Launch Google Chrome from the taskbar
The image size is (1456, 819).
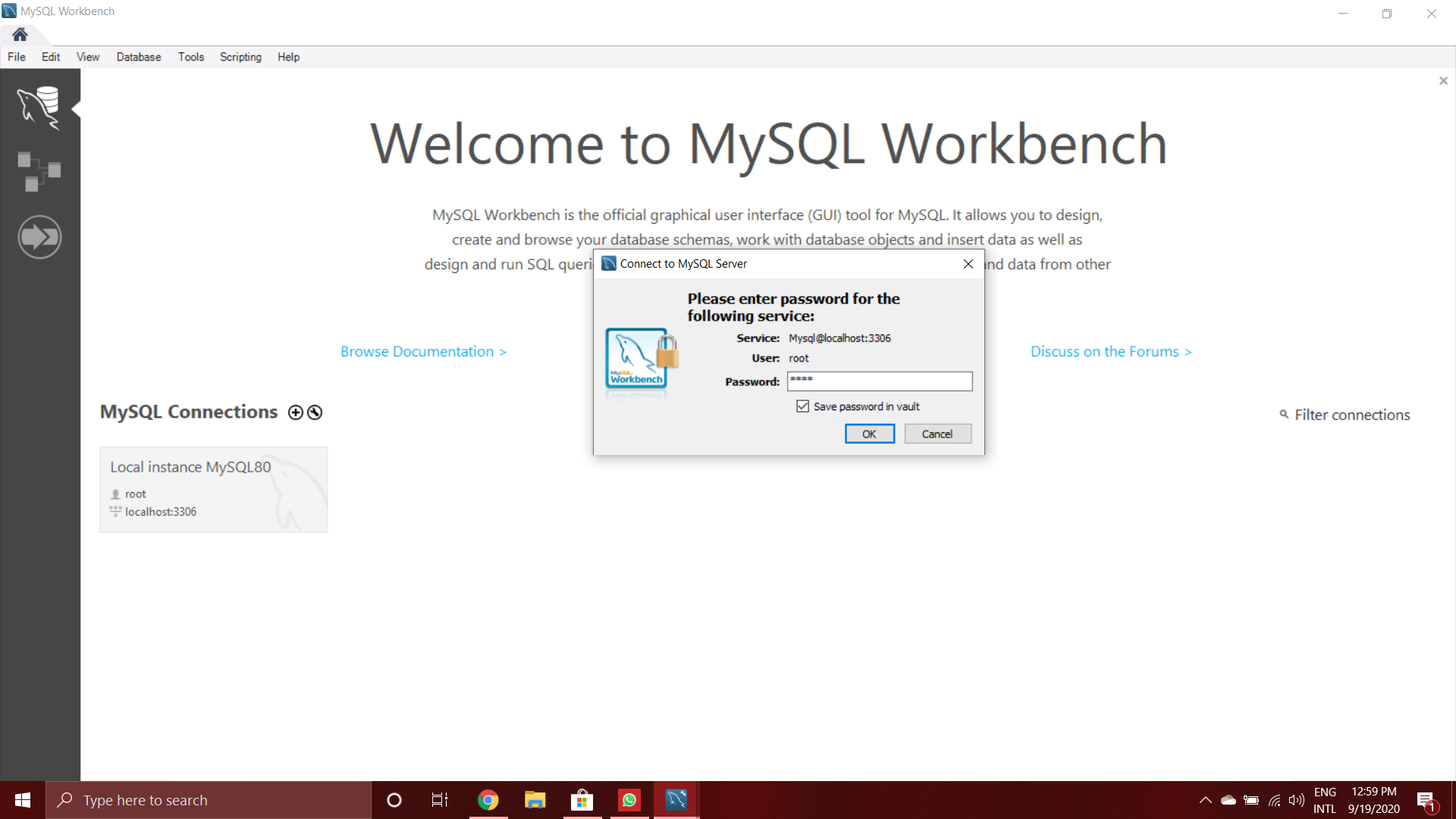(488, 799)
